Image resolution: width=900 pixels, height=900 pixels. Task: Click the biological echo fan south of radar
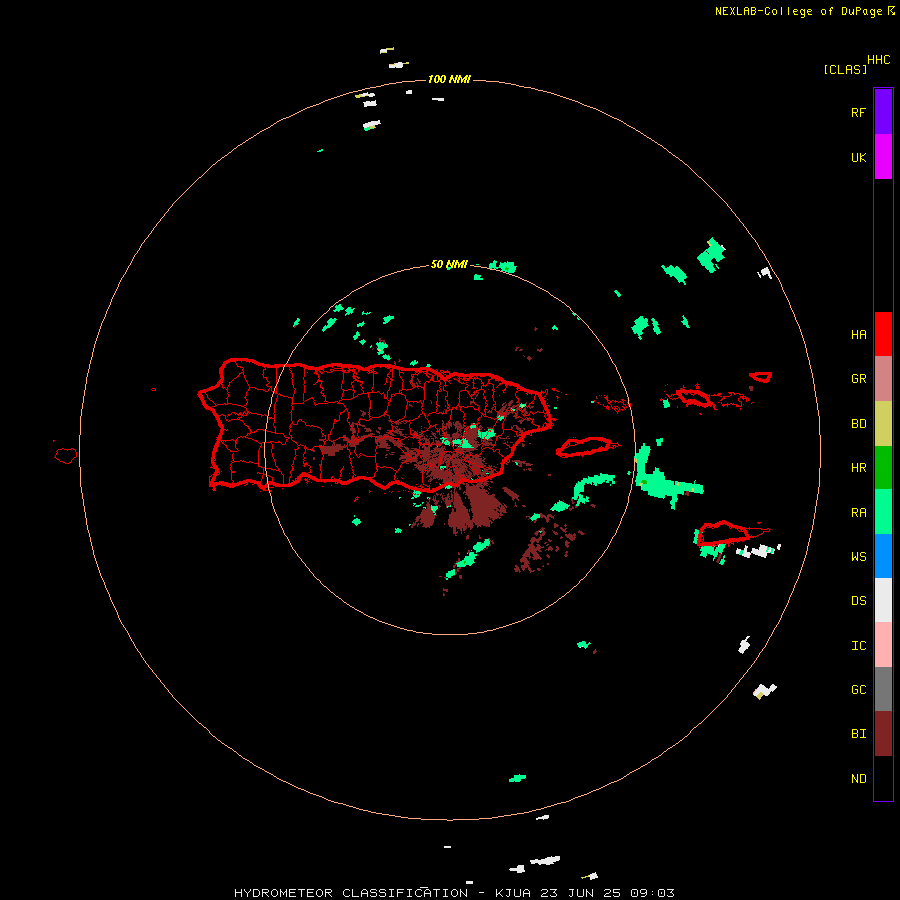[475, 508]
